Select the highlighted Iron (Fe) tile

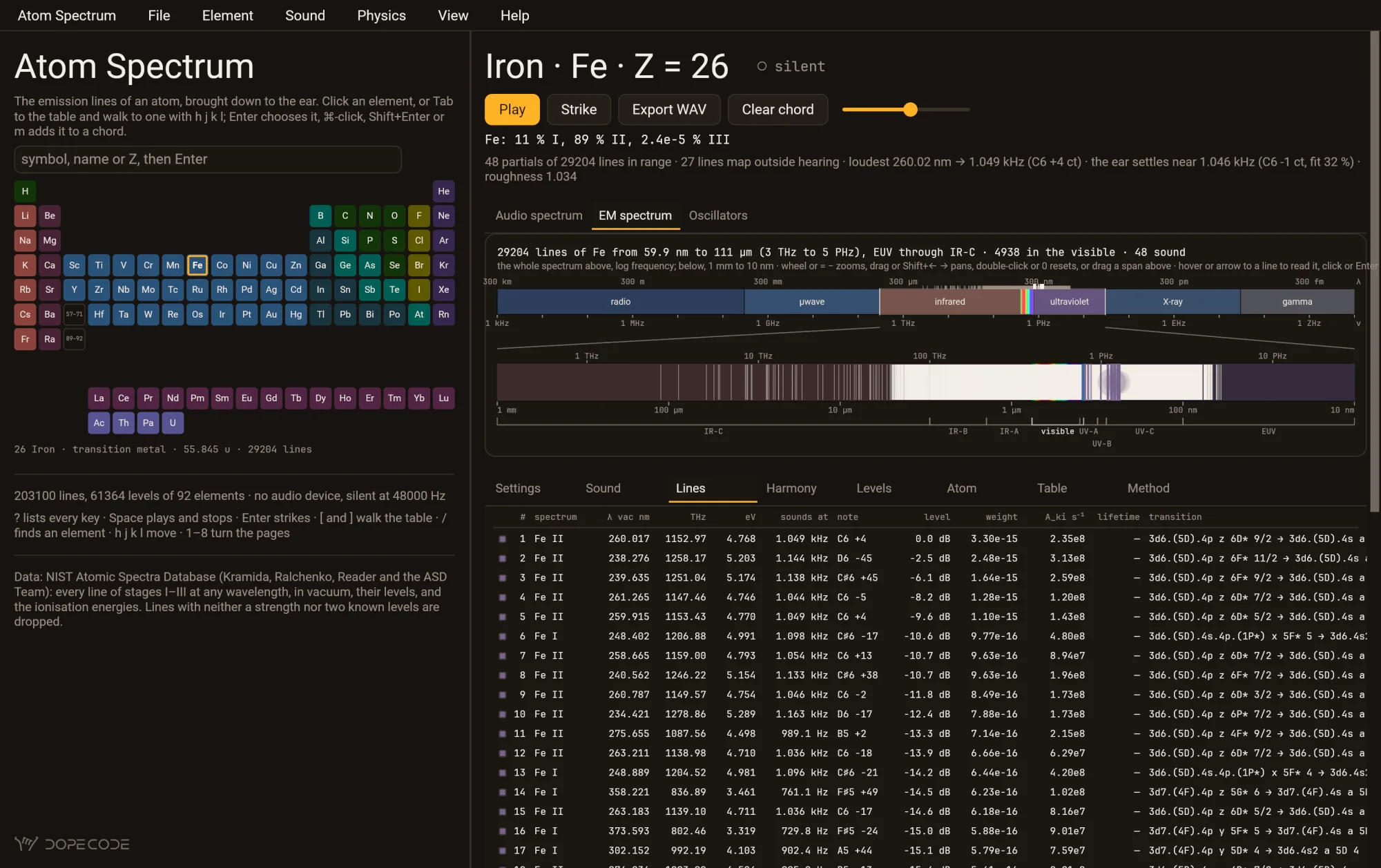tap(197, 265)
